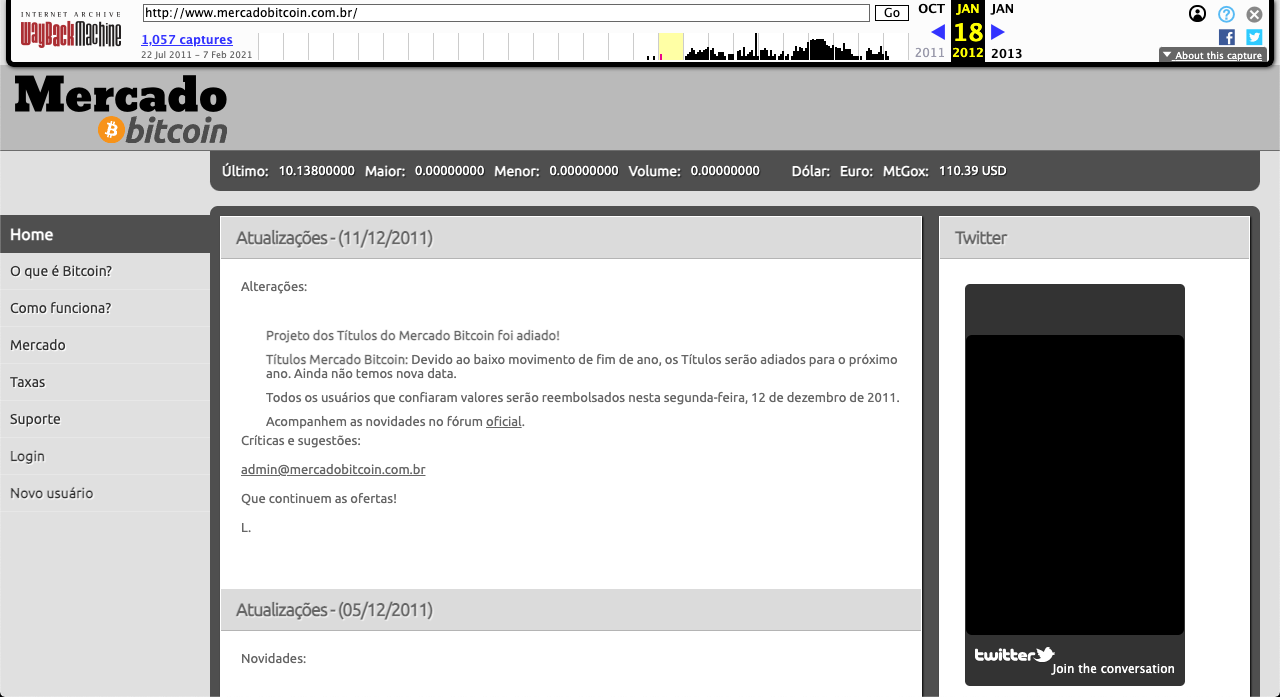This screenshot has height=697, width=1280.
Task: Click admin@mercadobitcoin.com.br email link
Action: click(x=333, y=470)
